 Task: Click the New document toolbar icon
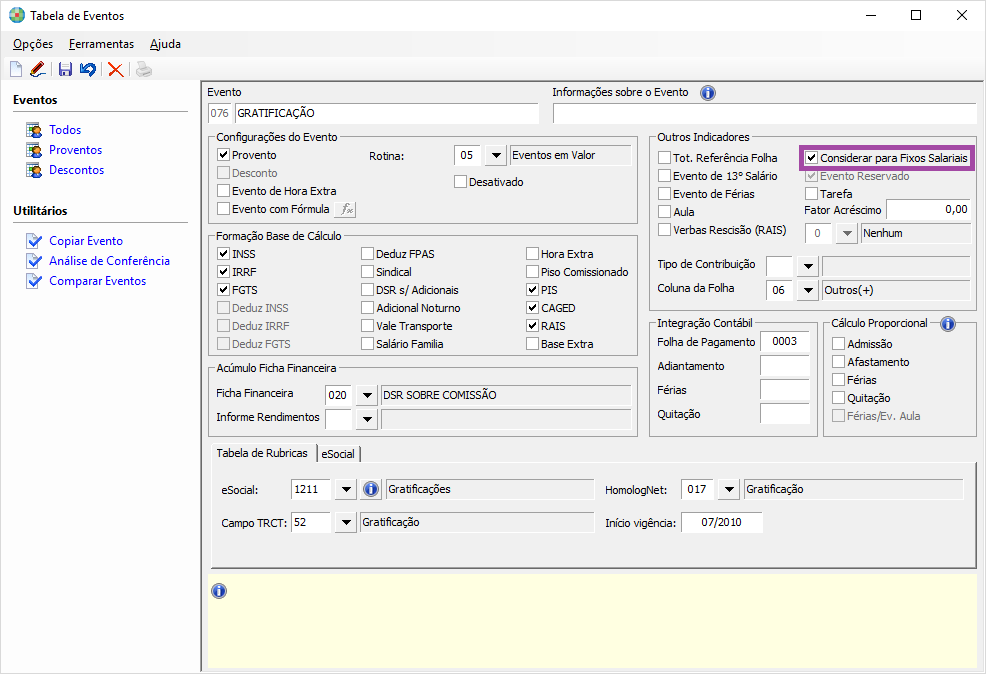(16, 69)
